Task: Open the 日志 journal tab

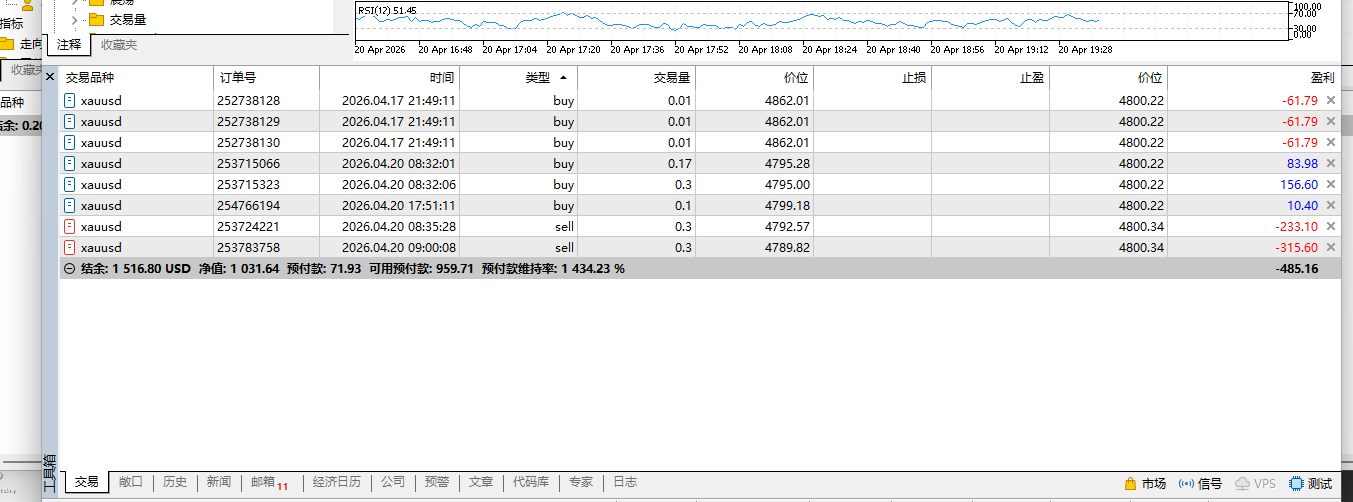Action: (x=625, y=482)
